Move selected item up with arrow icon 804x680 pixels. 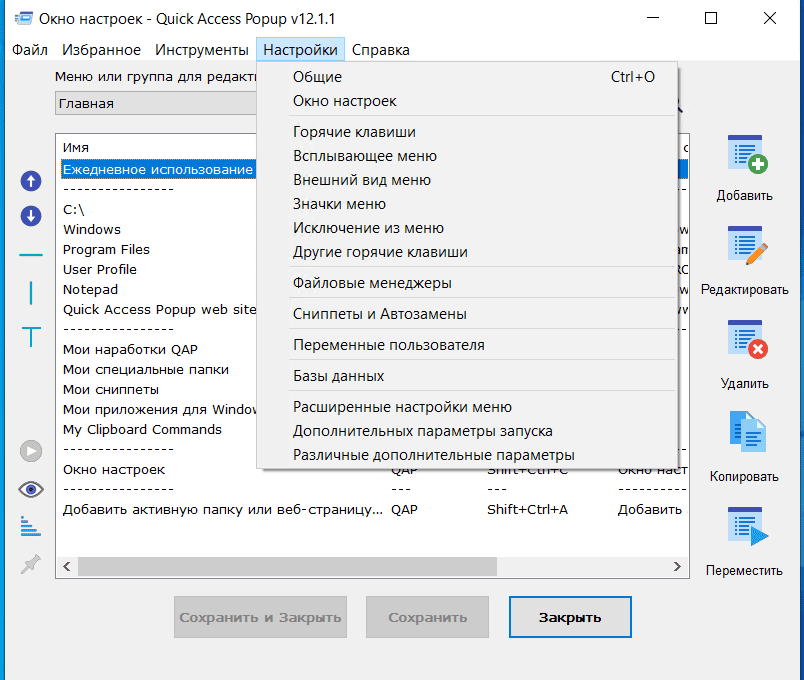pos(31,181)
